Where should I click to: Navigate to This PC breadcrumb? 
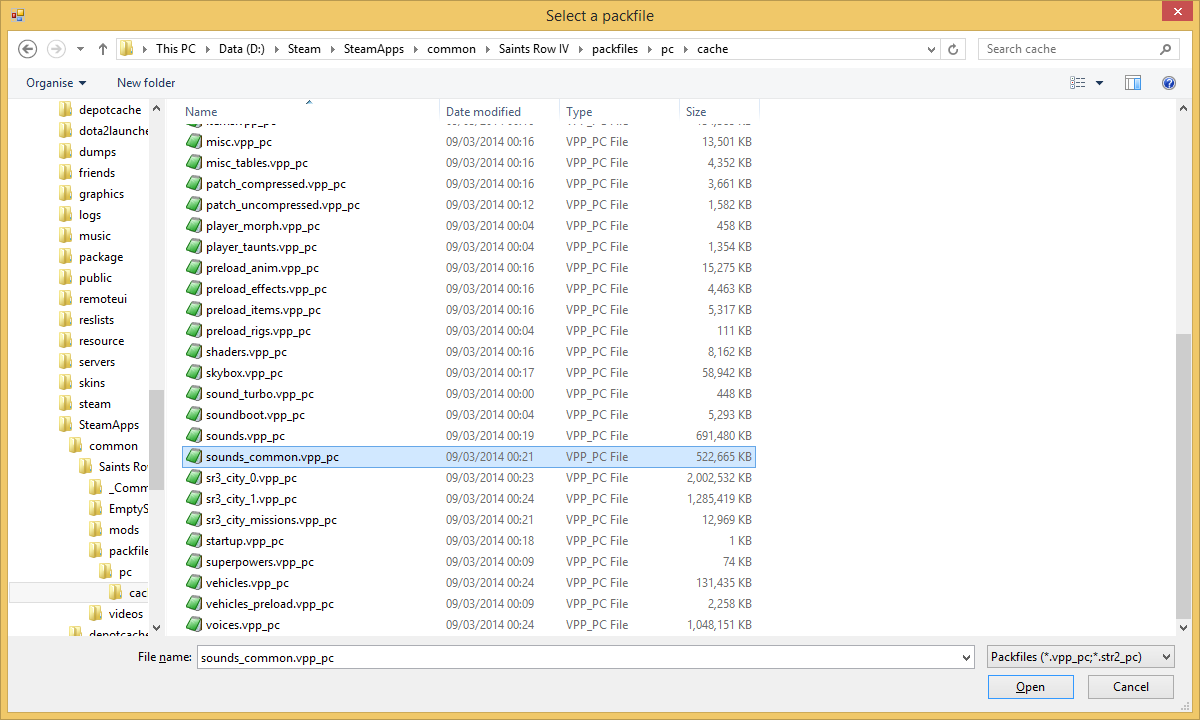176,49
